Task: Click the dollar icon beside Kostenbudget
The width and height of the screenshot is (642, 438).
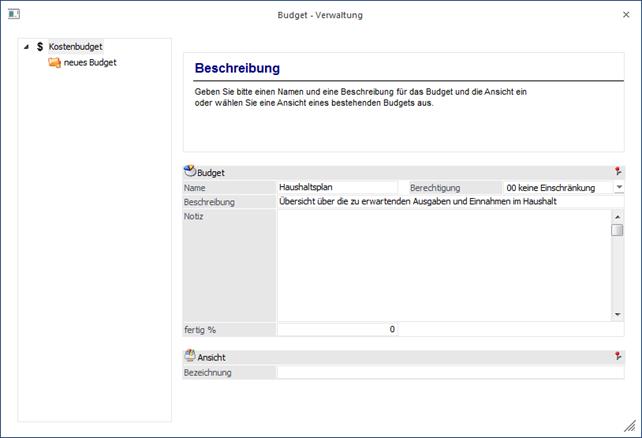Action: (x=39, y=47)
